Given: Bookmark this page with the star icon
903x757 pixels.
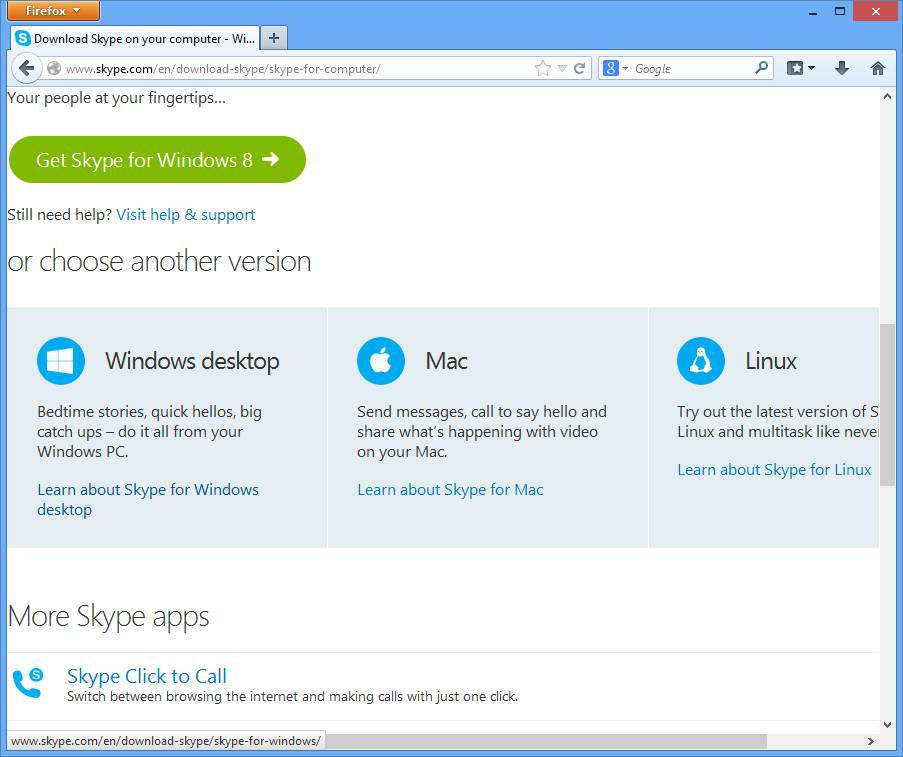Looking at the screenshot, I should [542, 69].
